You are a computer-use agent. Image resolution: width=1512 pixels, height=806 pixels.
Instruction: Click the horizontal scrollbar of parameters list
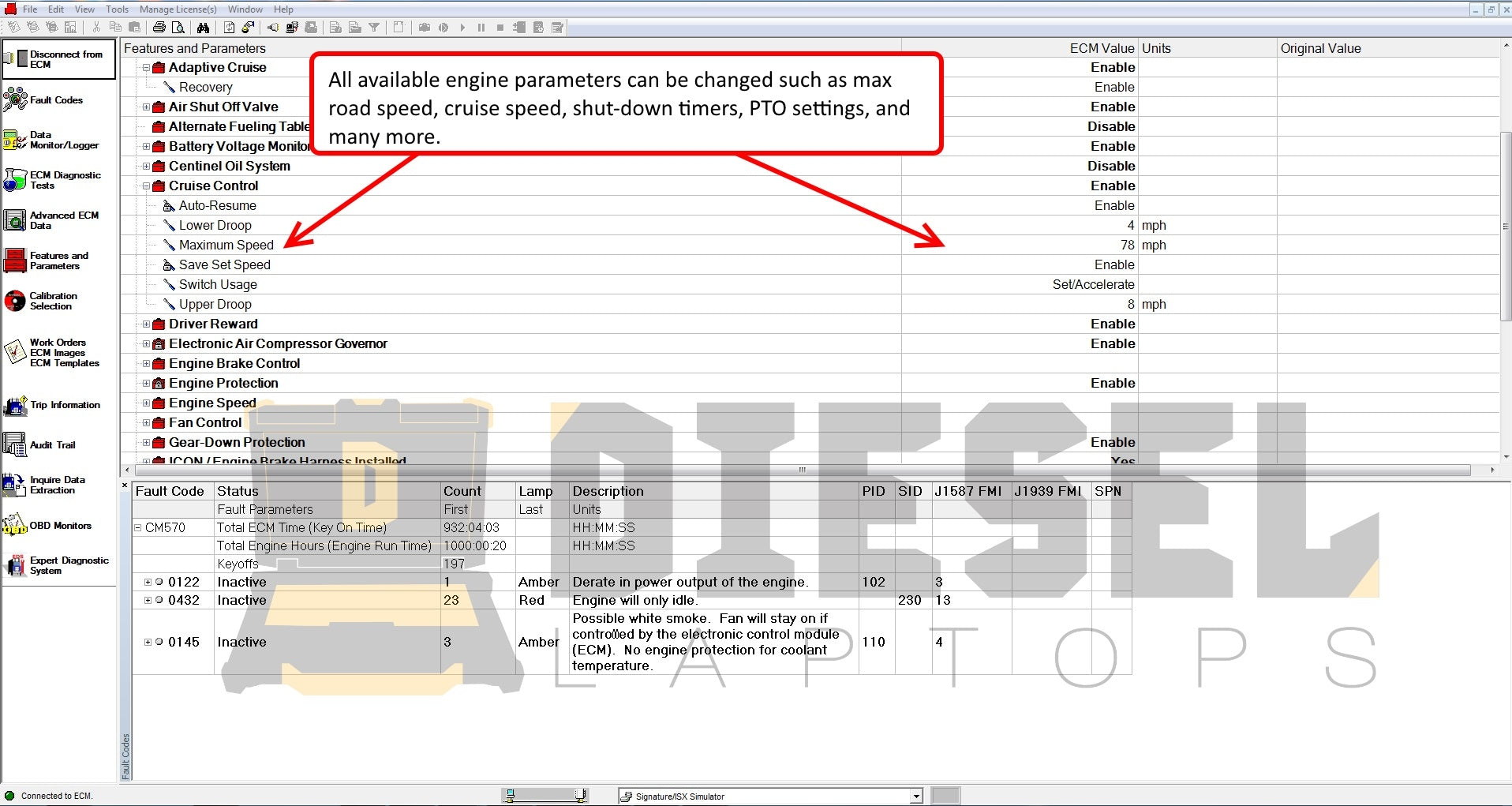802,470
